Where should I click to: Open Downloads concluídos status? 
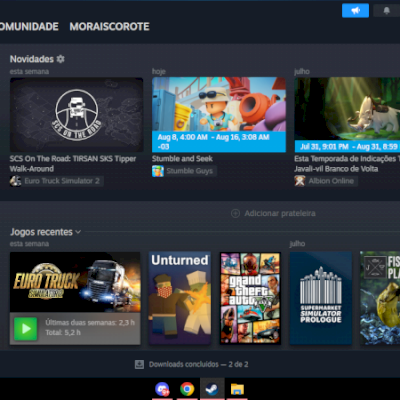point(192,364)
